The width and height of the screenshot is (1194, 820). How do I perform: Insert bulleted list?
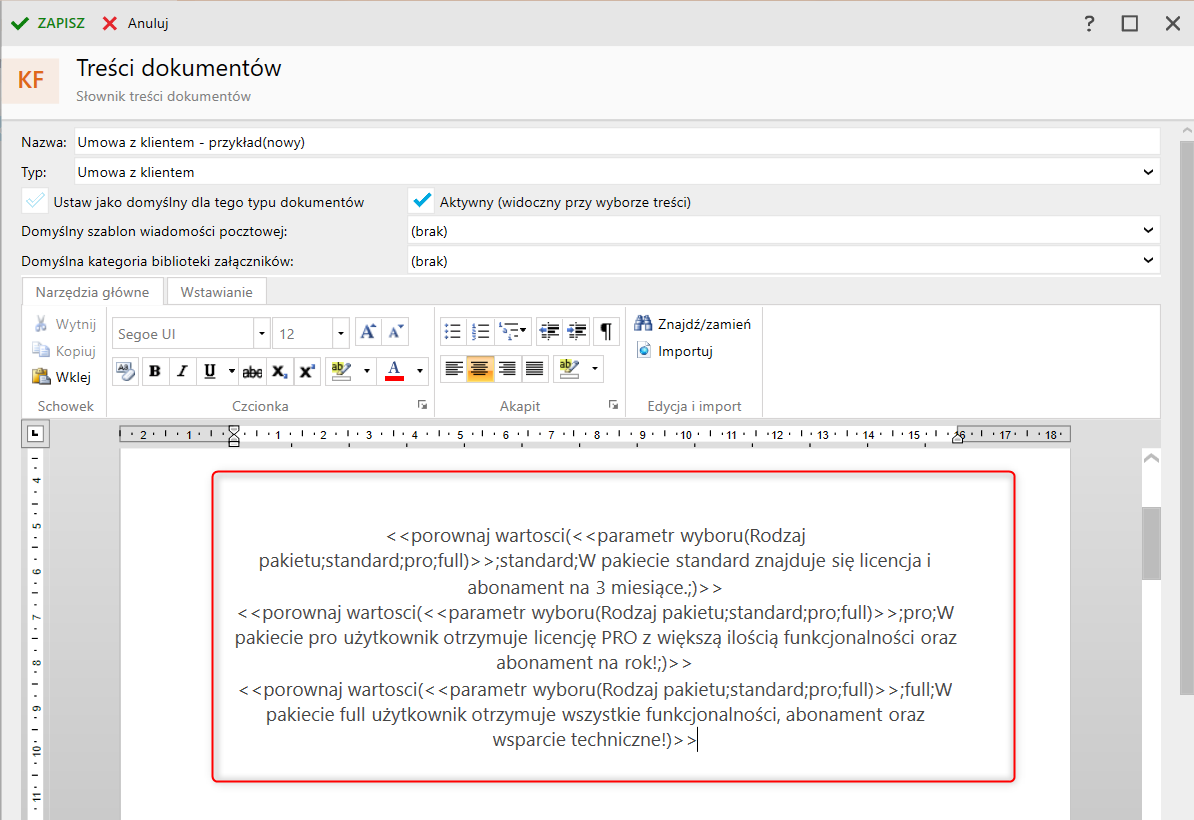point(452,331)
